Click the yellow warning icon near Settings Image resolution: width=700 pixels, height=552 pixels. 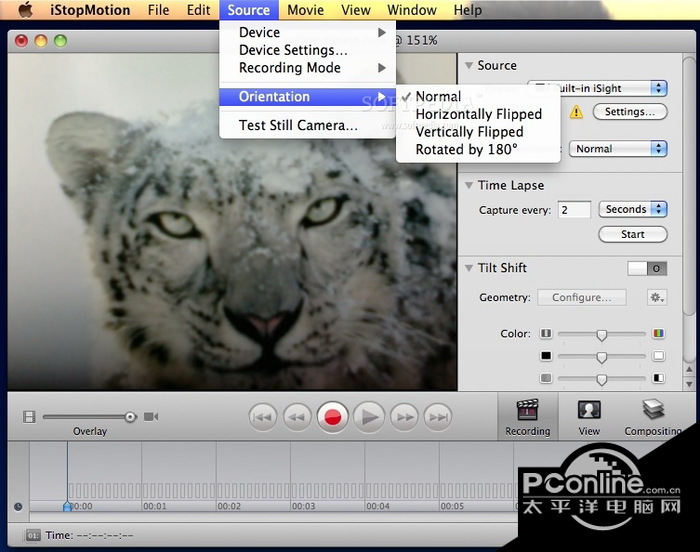point(576,113)
